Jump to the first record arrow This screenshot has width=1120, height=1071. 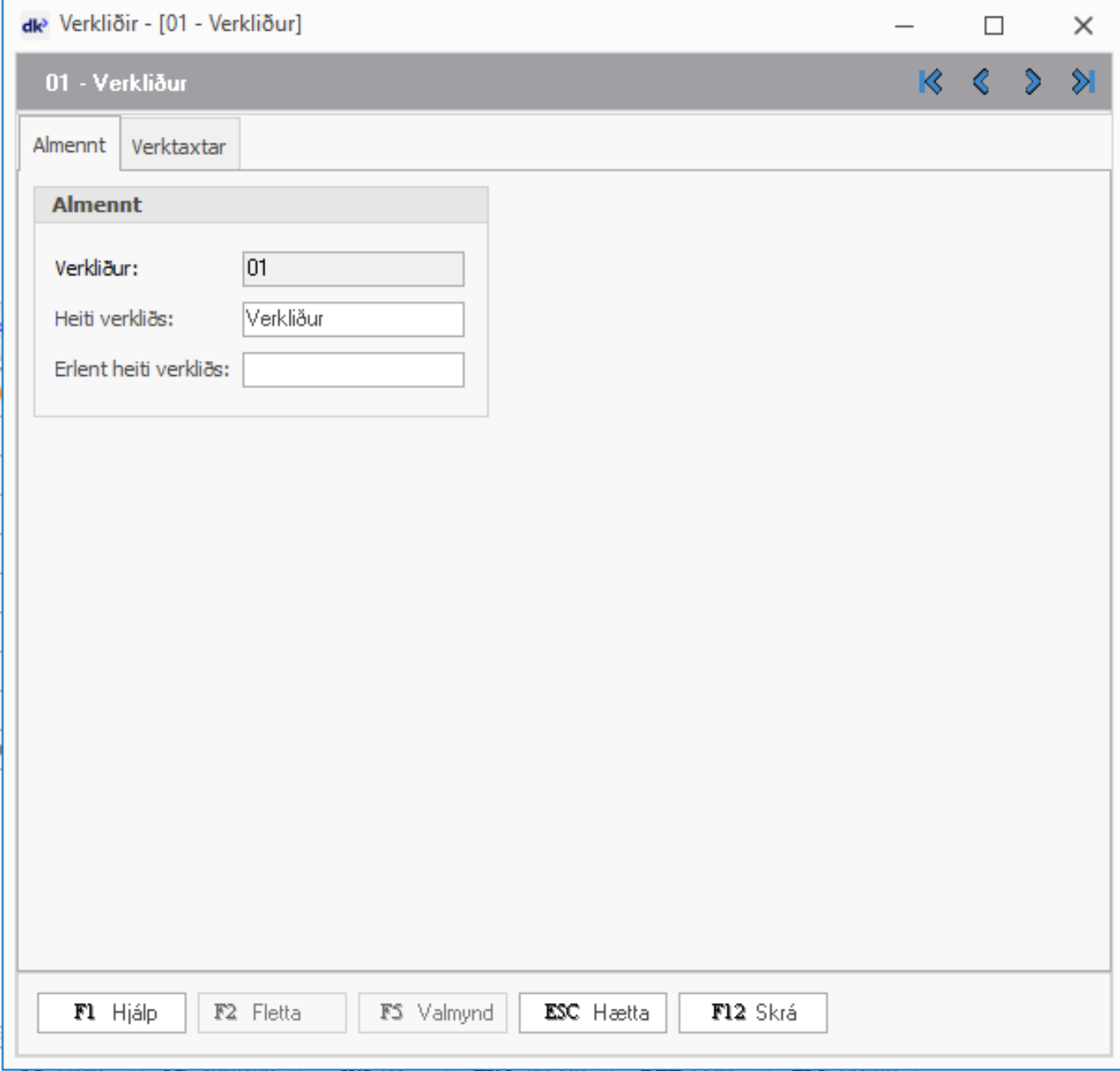click(x=930, y=82)
